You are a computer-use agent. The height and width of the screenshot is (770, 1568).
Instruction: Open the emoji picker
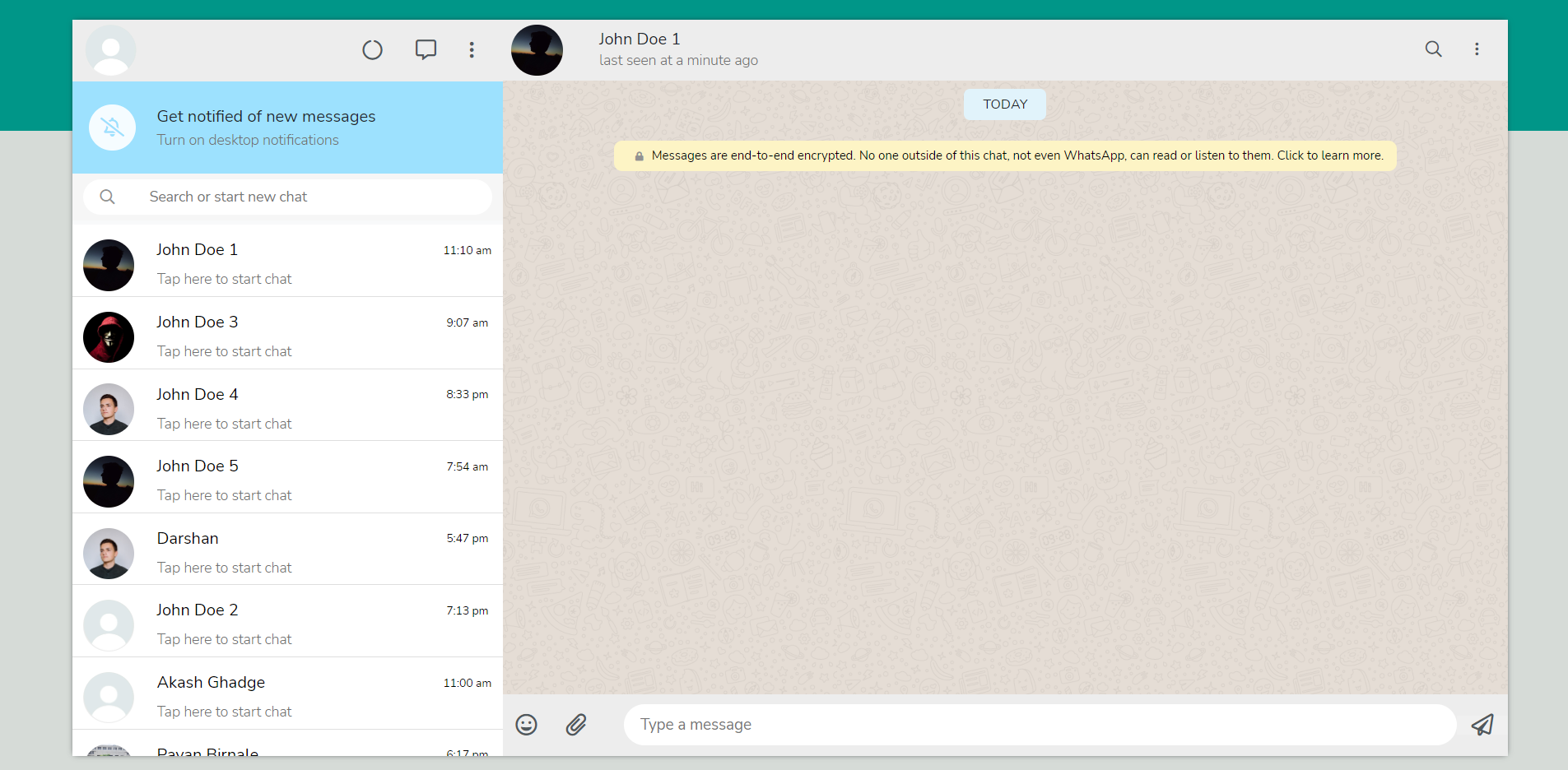(x=526, y=725)
